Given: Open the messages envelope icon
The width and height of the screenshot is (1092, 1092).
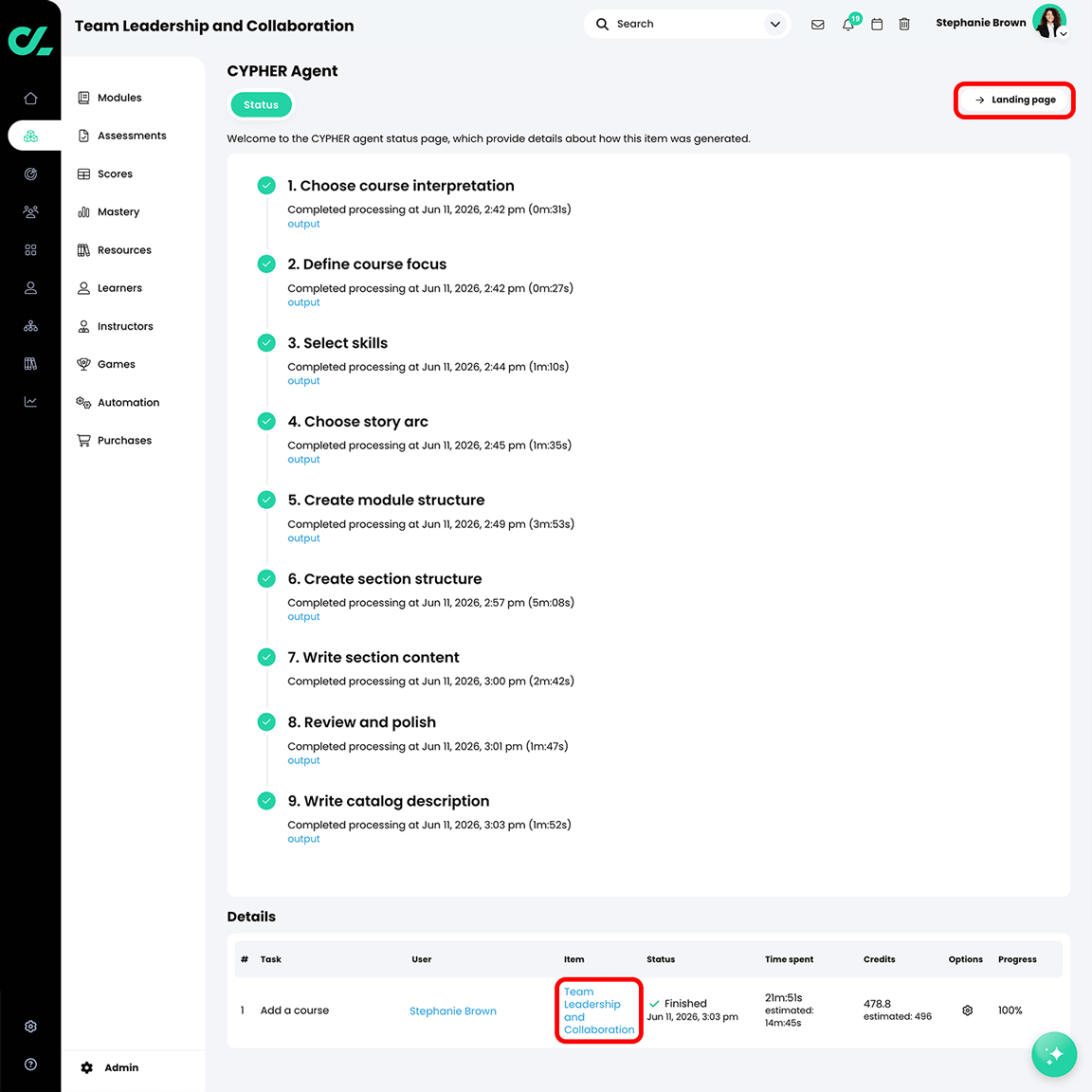Looking at the screenshot, I should pos(818,25).
